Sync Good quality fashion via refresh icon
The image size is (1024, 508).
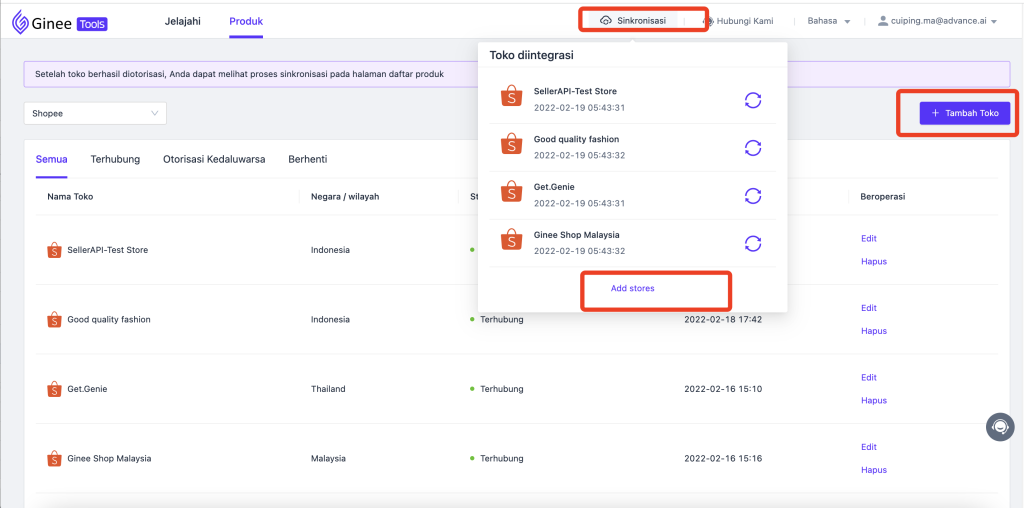pyautogui.click(x=753, y=148)
